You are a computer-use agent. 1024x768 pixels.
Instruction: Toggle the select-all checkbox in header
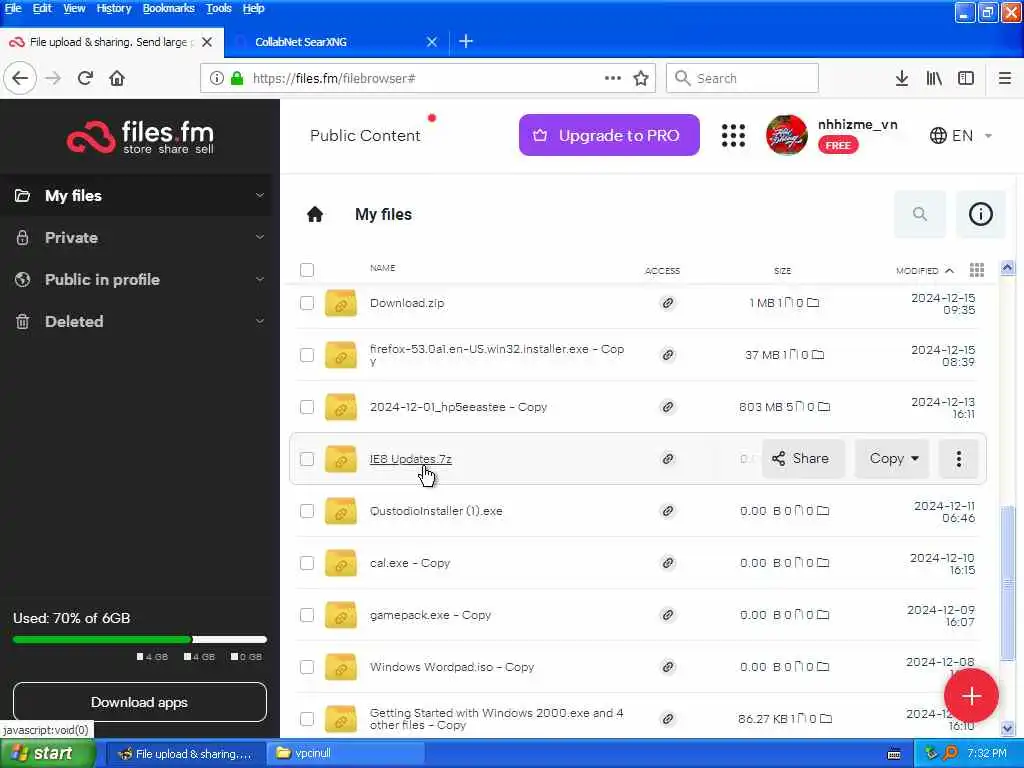coord(307,270)
